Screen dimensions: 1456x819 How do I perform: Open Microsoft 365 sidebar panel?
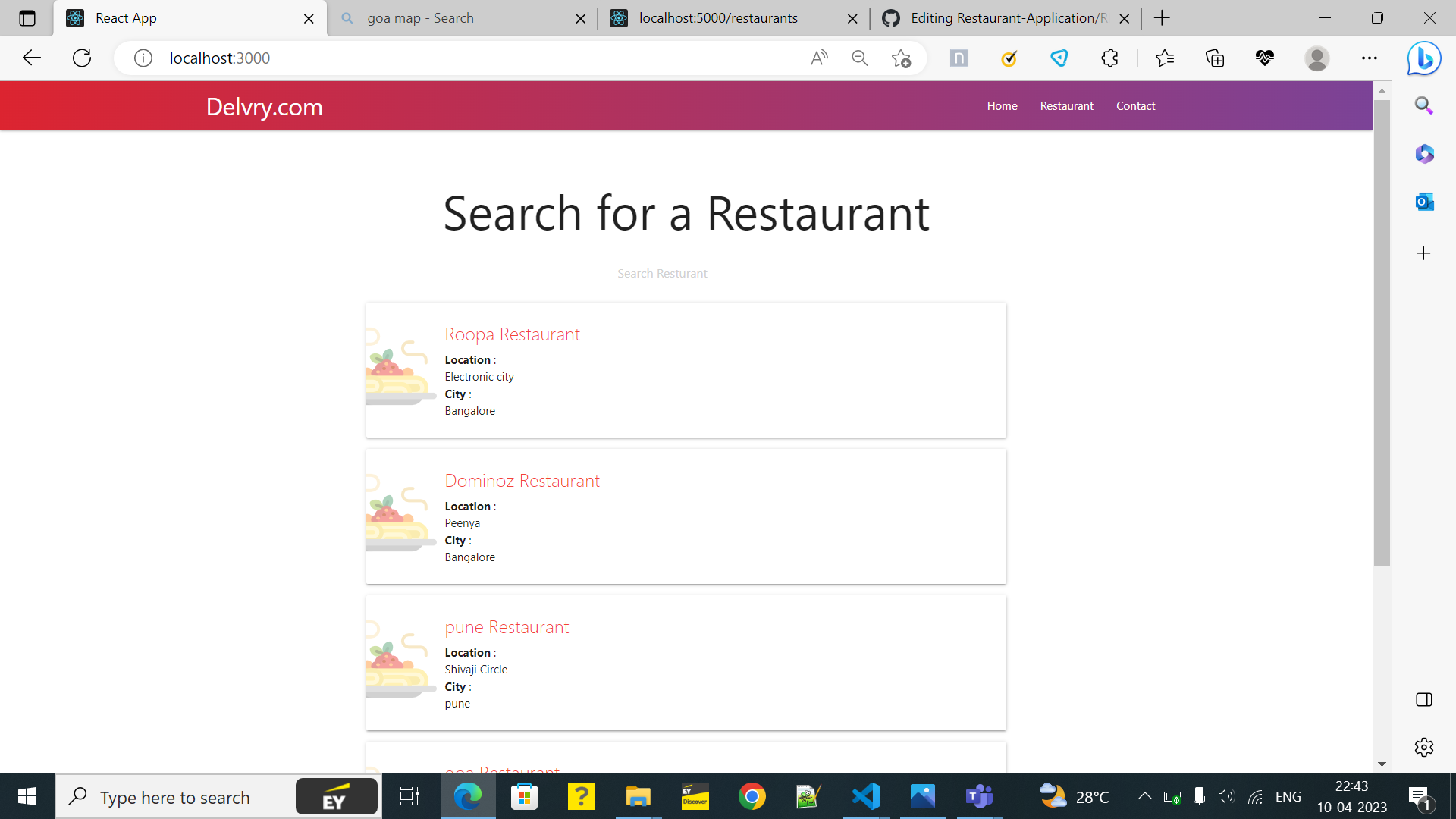1424,154
